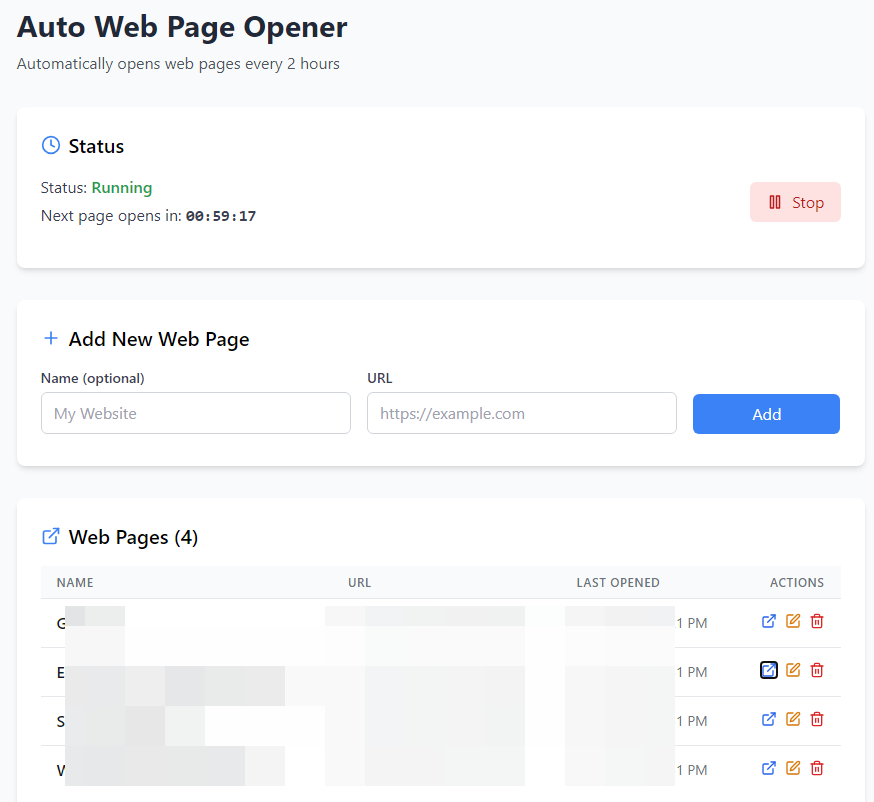Screen dimensions: 874x802
Task: Focus the Name (optional) text field
Action: click(x=196, y=413)
